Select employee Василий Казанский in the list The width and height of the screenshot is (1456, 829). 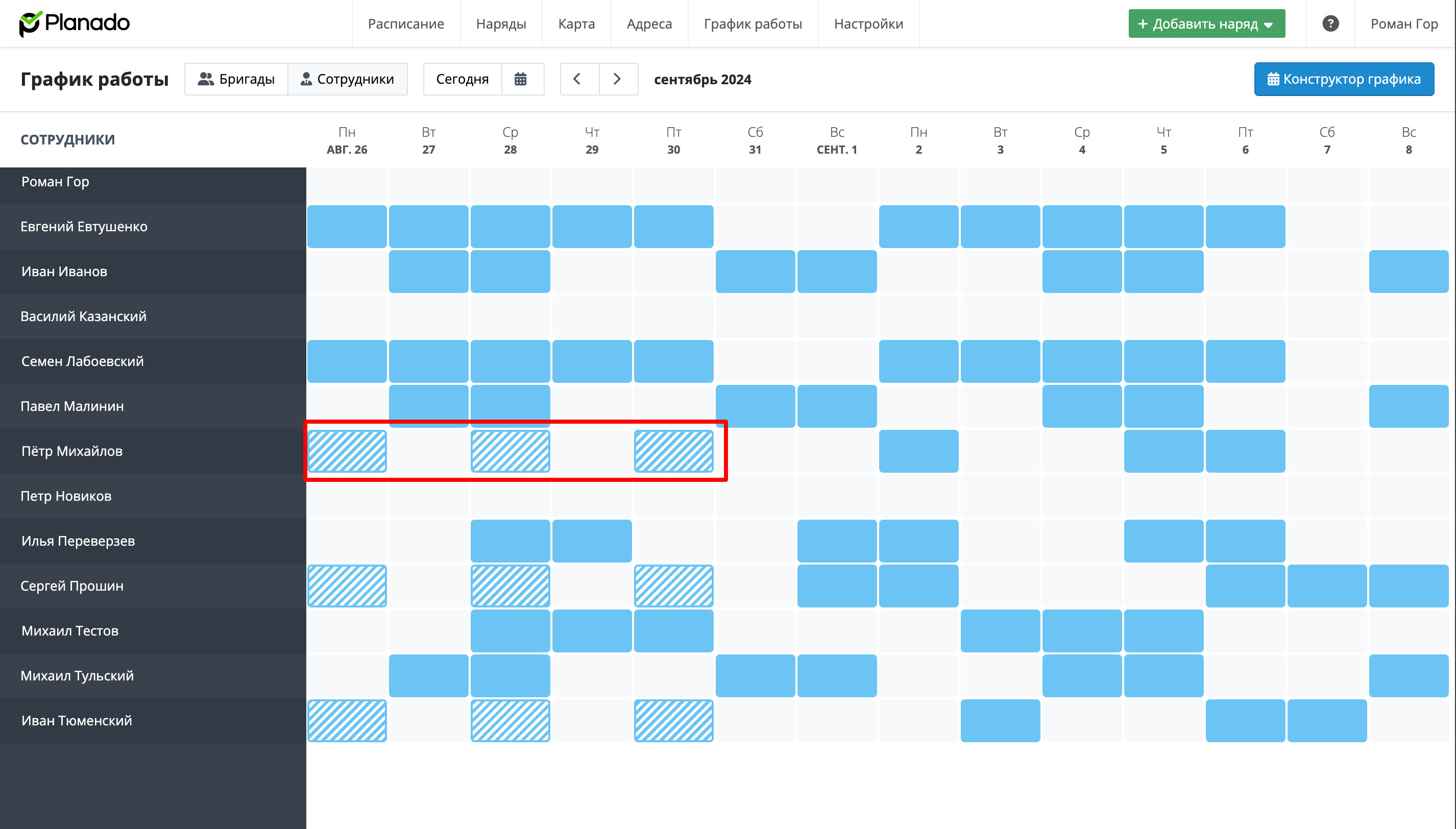pos(84,316)
